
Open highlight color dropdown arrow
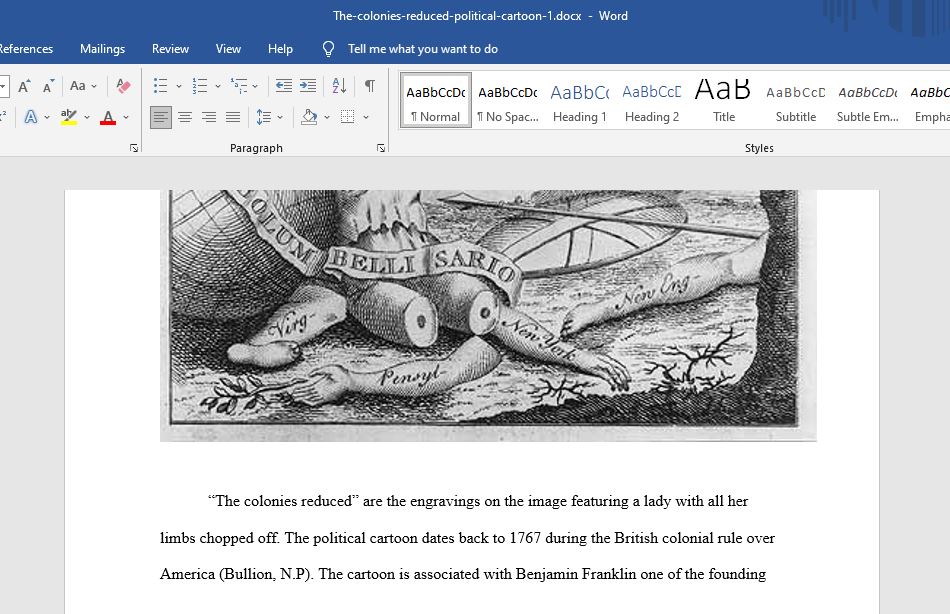tap(87, 117)
